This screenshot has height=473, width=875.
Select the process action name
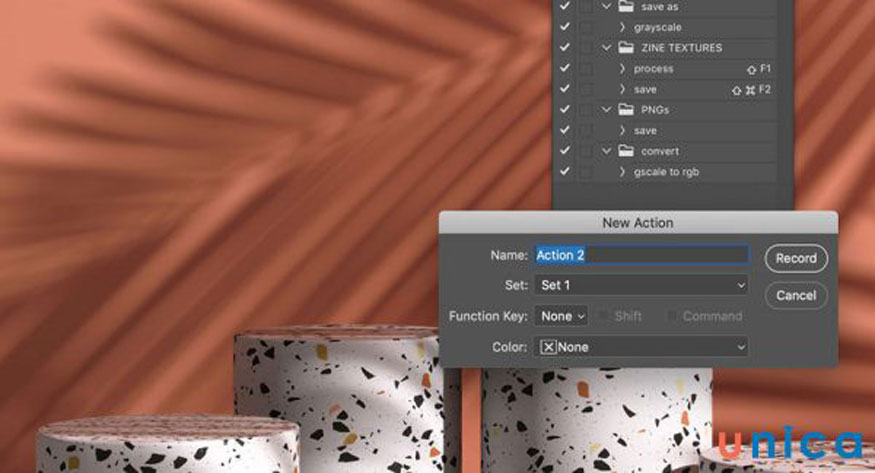click(x=653, y=69)
